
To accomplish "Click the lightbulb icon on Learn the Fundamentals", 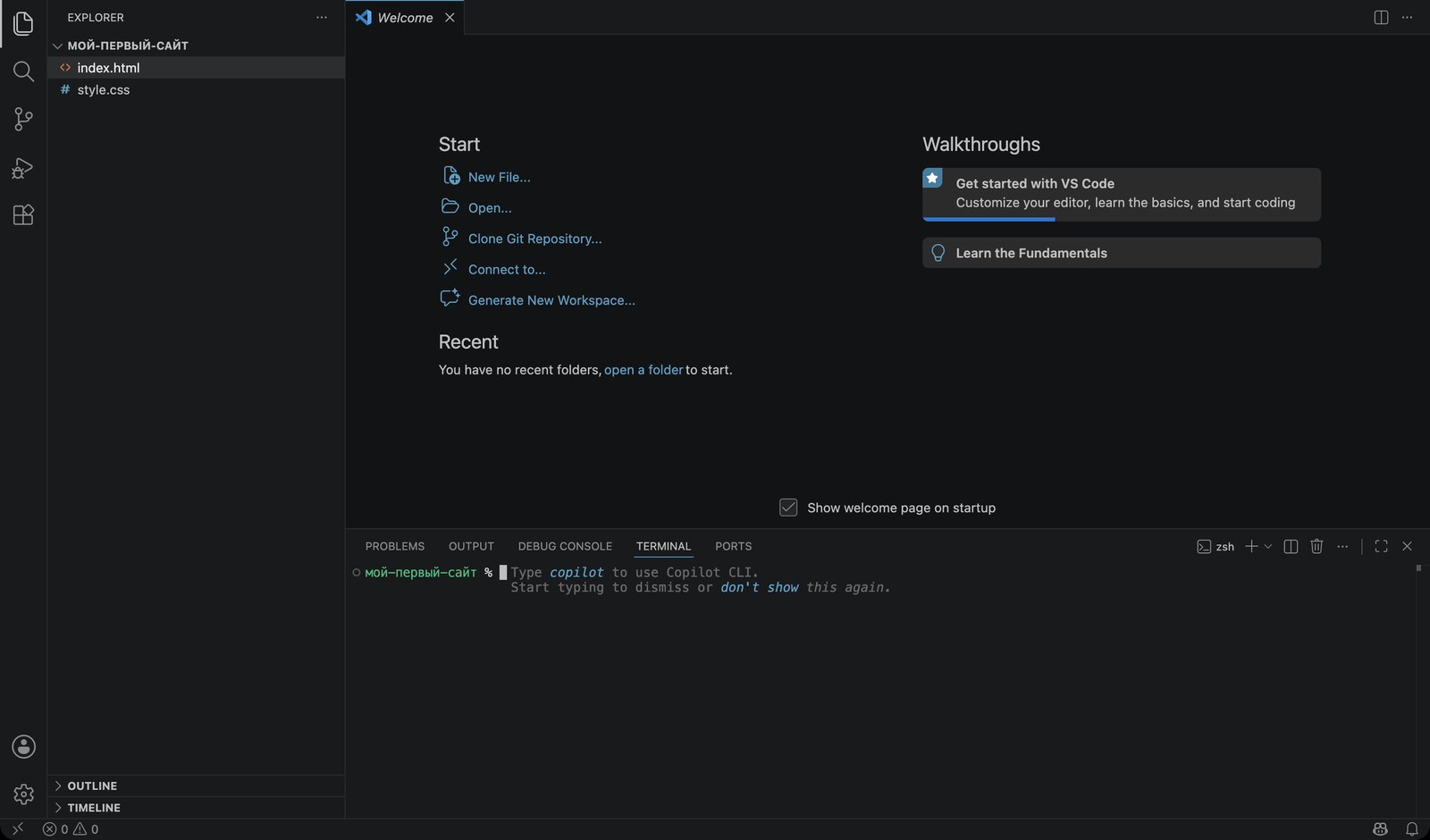I will coord(938,253).
